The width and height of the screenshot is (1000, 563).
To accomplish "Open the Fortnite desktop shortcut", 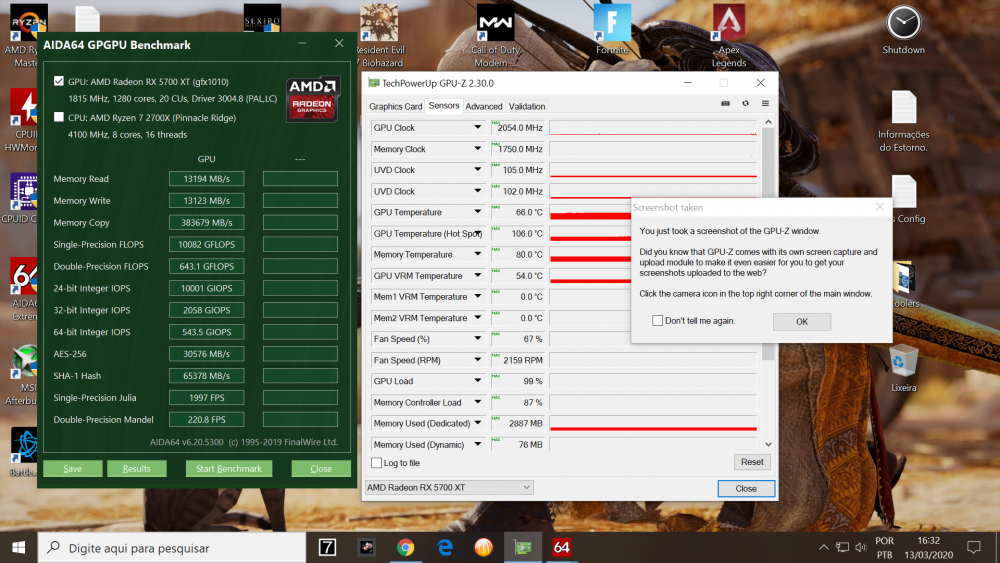I will coord(612,30).
